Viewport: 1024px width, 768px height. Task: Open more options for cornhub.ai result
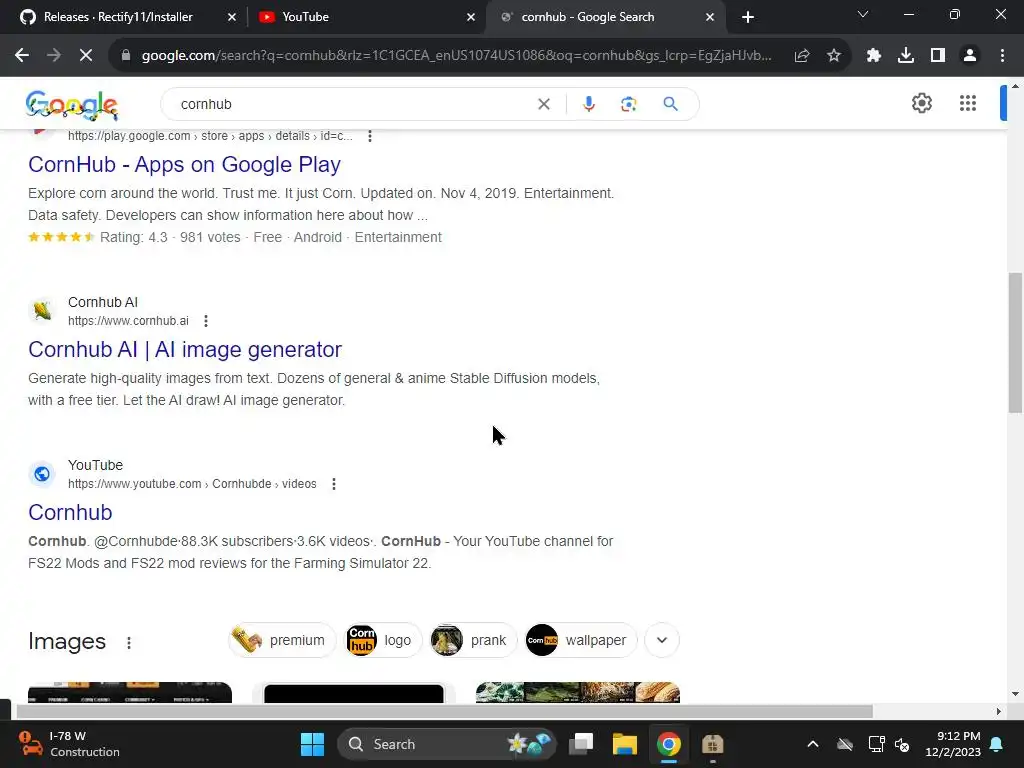coord(206,321)
